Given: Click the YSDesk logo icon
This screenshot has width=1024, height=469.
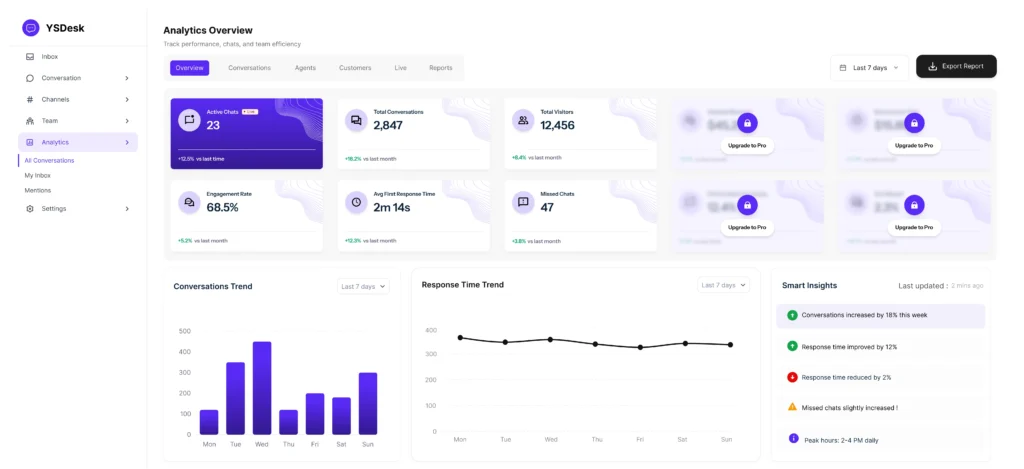Looking at the screenshot, I should coord(31,28).
